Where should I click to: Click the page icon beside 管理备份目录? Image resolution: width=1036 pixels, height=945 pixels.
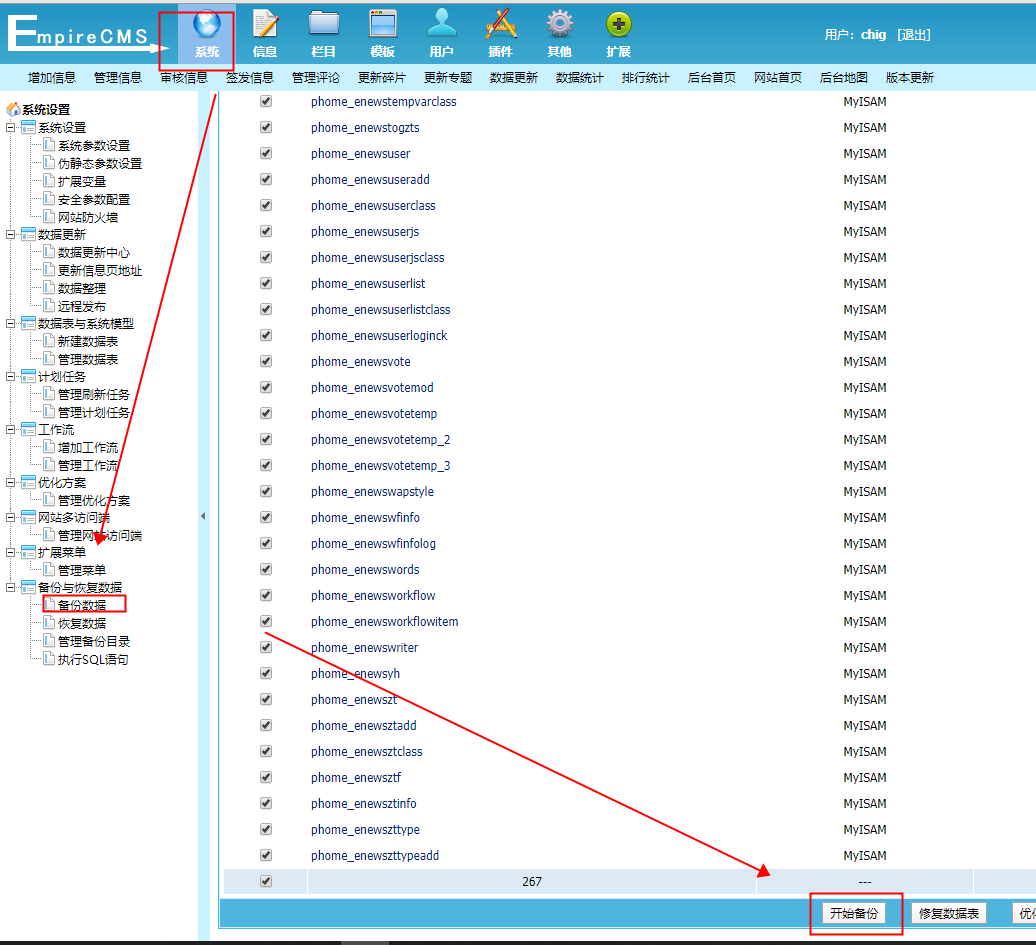point(49,640)
